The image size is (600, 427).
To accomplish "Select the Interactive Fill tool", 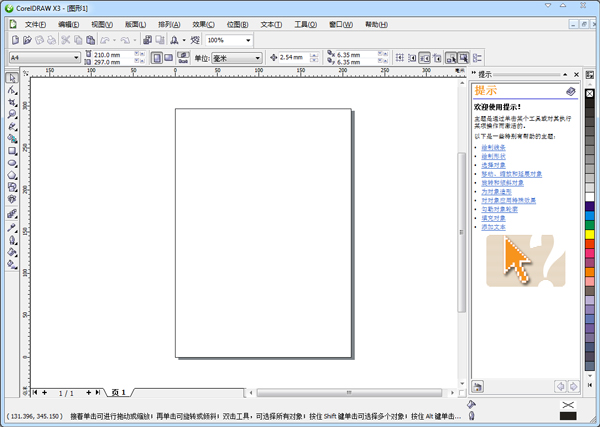I will [x=12, y=264].
